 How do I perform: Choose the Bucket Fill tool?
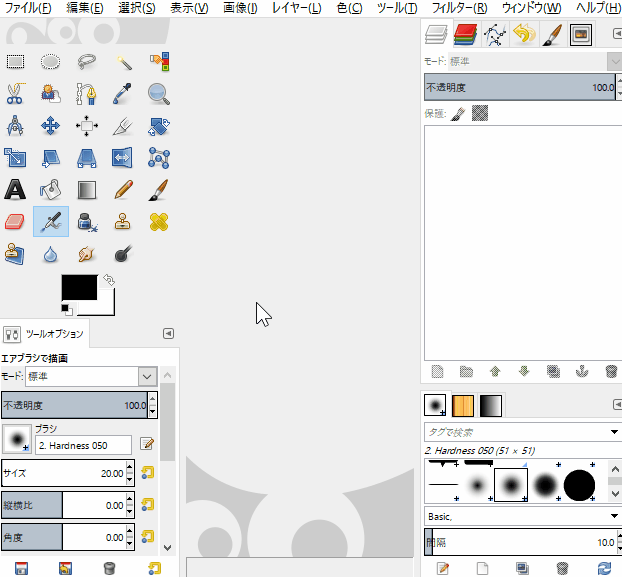coord(50,190)
